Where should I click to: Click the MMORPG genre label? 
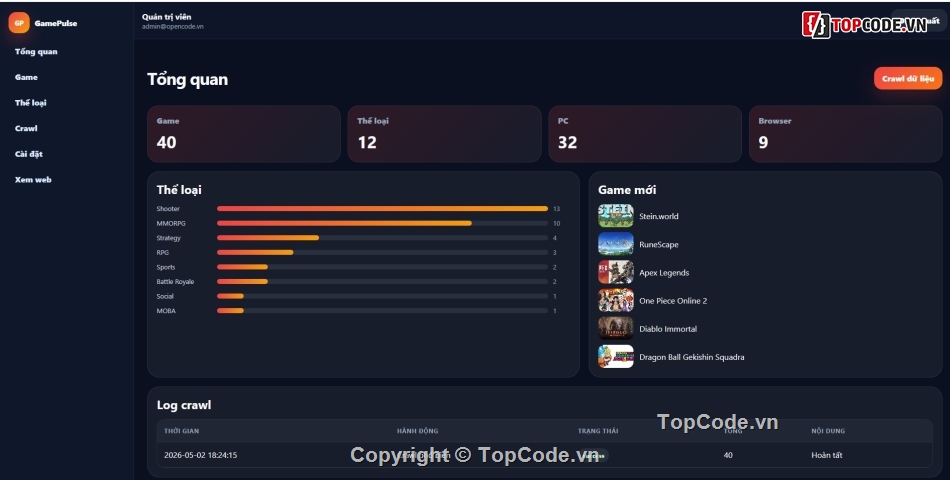171,223
